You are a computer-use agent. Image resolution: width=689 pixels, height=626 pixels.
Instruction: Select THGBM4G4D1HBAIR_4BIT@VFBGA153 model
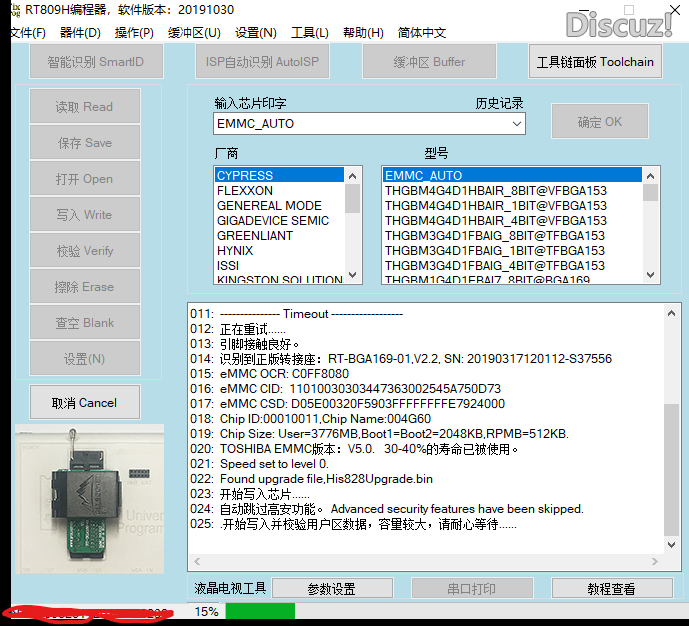(x=512, y=221)
